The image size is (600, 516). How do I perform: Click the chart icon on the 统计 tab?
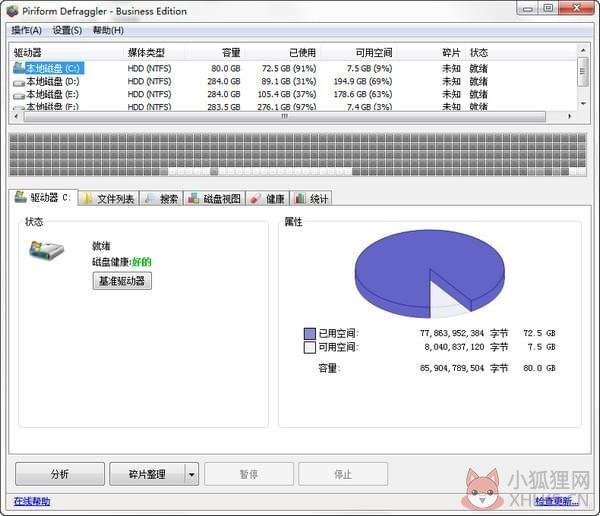pos(300,198)
